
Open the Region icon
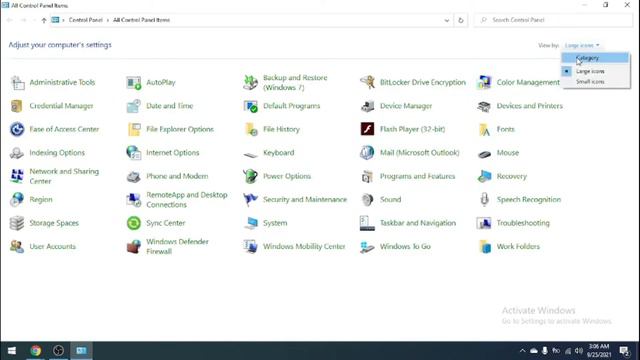[x=17, y=200]
